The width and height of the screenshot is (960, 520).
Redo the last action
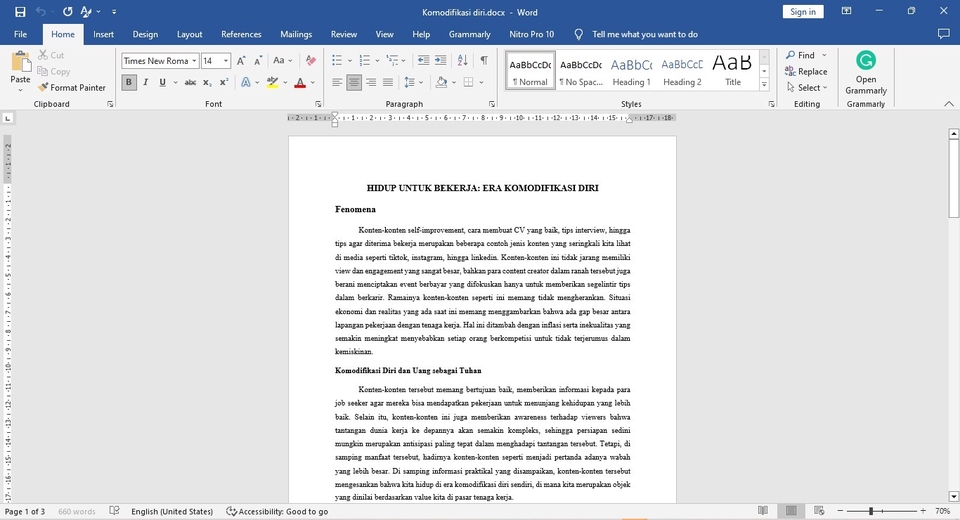[67, 12]
